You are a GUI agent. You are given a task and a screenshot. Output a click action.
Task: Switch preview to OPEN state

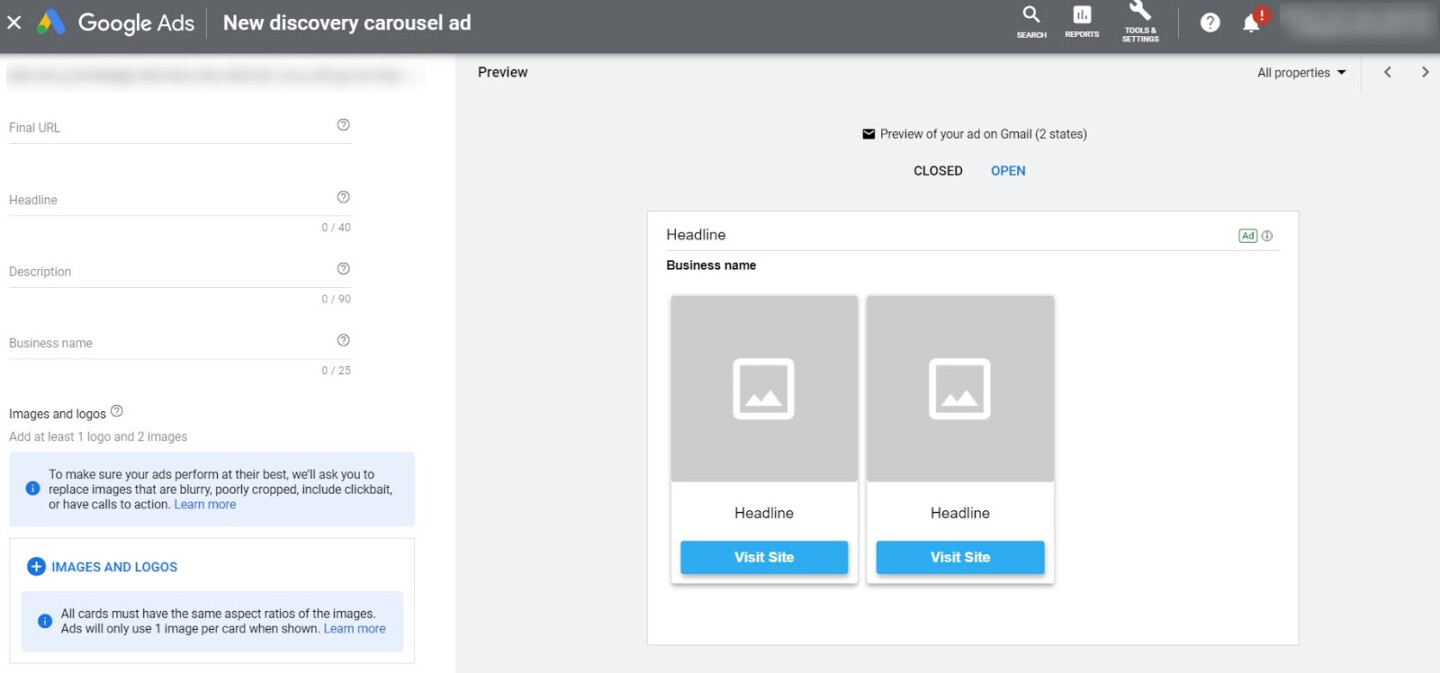coord(1007,171)
